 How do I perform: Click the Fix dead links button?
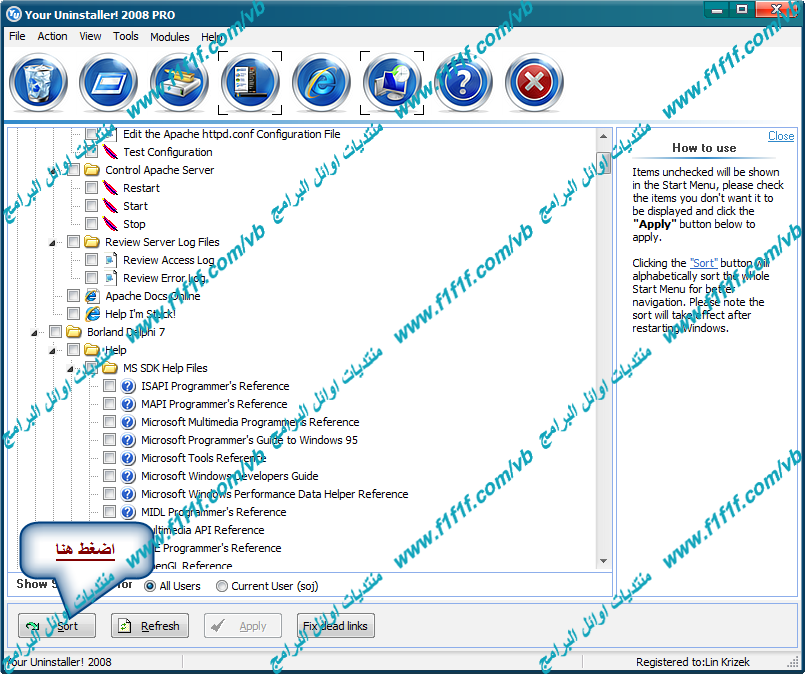tap(335, 626)
